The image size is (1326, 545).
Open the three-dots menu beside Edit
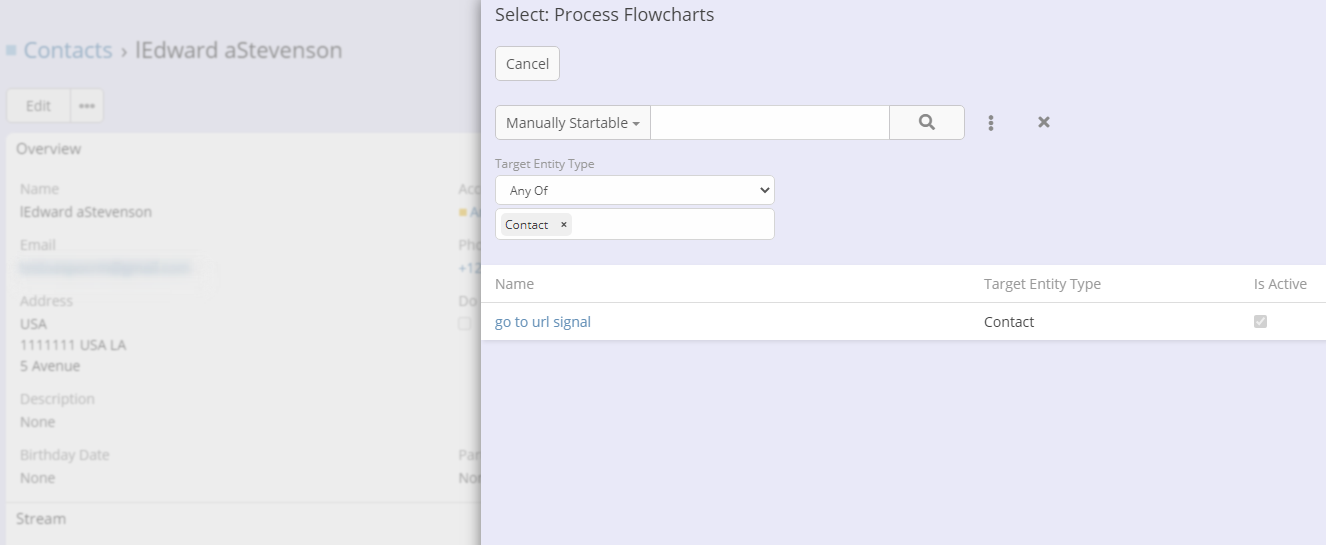pos(86,106)
